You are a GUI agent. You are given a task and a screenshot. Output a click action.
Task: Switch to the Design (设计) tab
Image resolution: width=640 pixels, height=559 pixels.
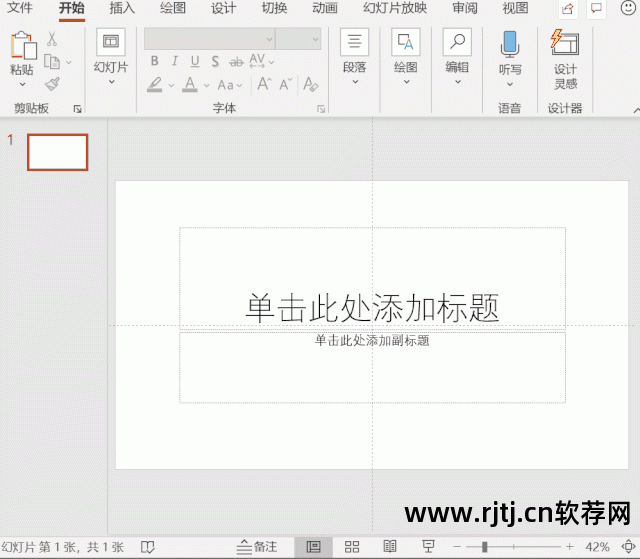click(223, 7)
